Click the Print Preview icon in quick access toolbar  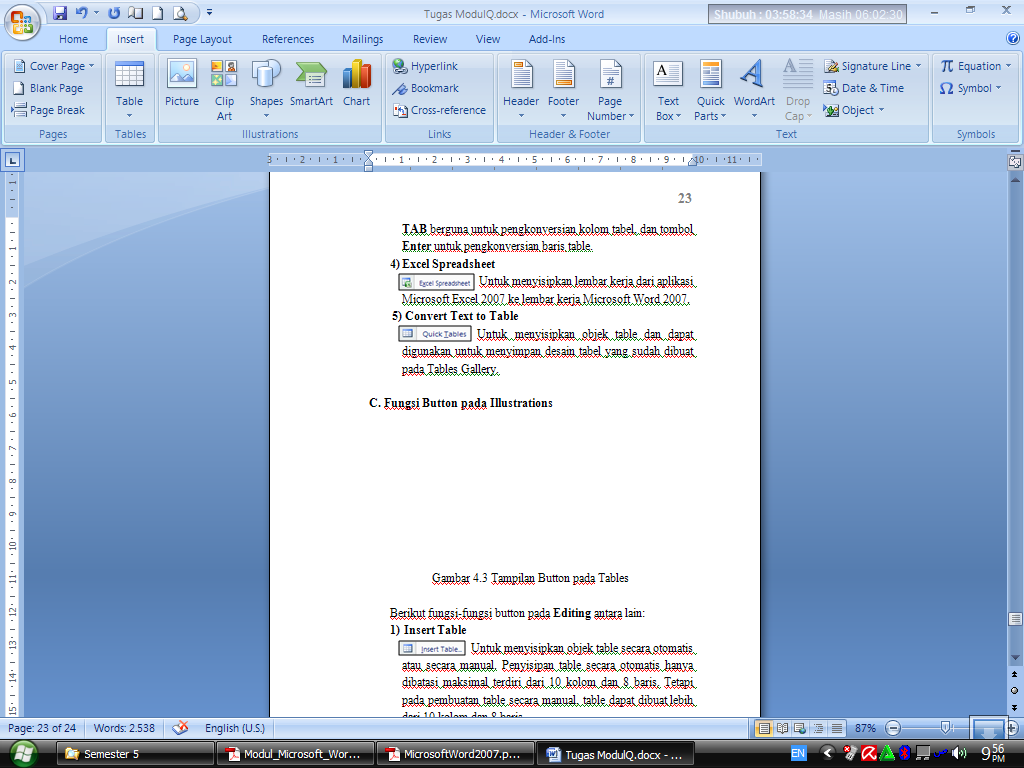pos(180,12)
